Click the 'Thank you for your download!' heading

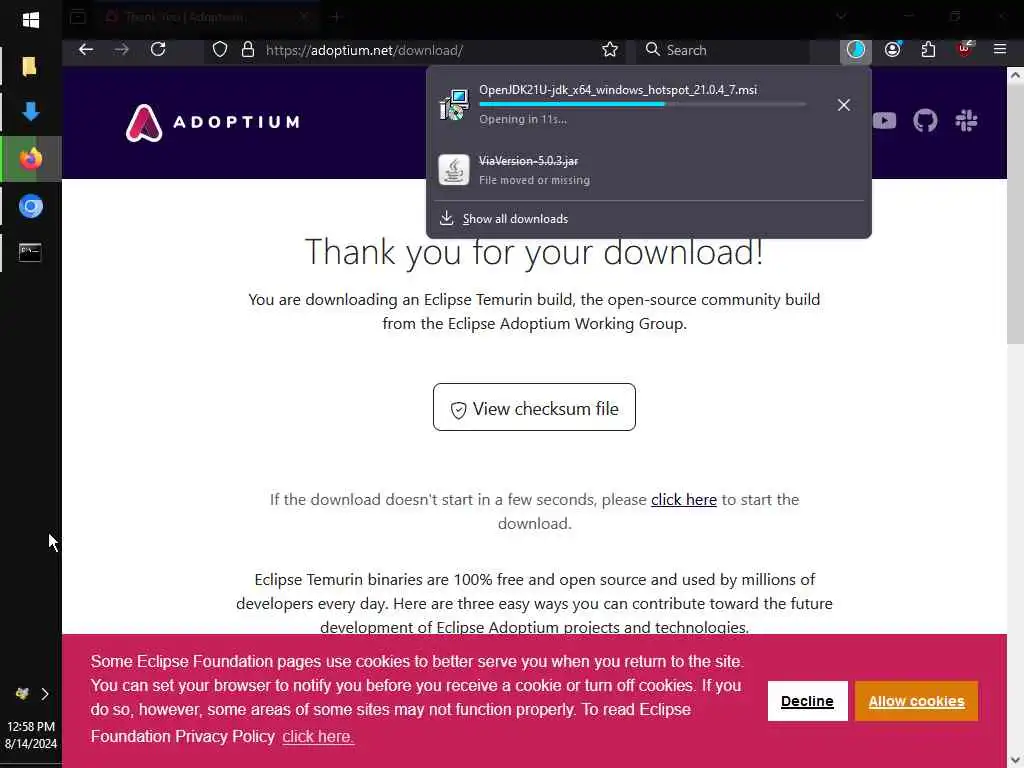coord(534,252)
